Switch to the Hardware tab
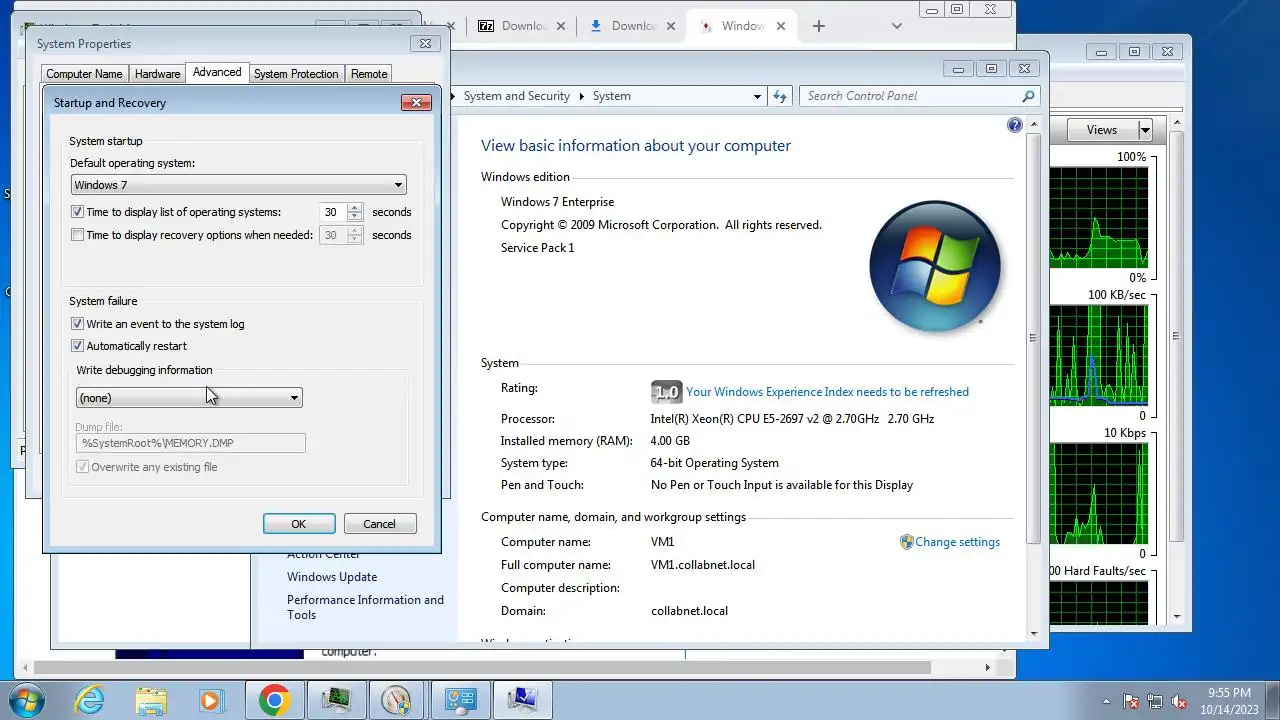Screen dimensions: 1280x720 [157, 74]
